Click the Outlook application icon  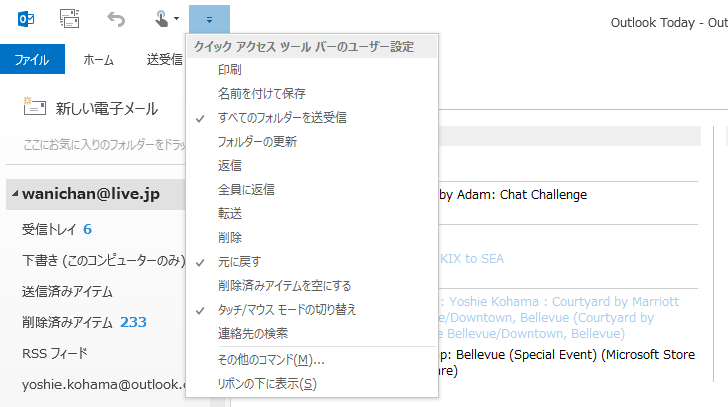27,18
